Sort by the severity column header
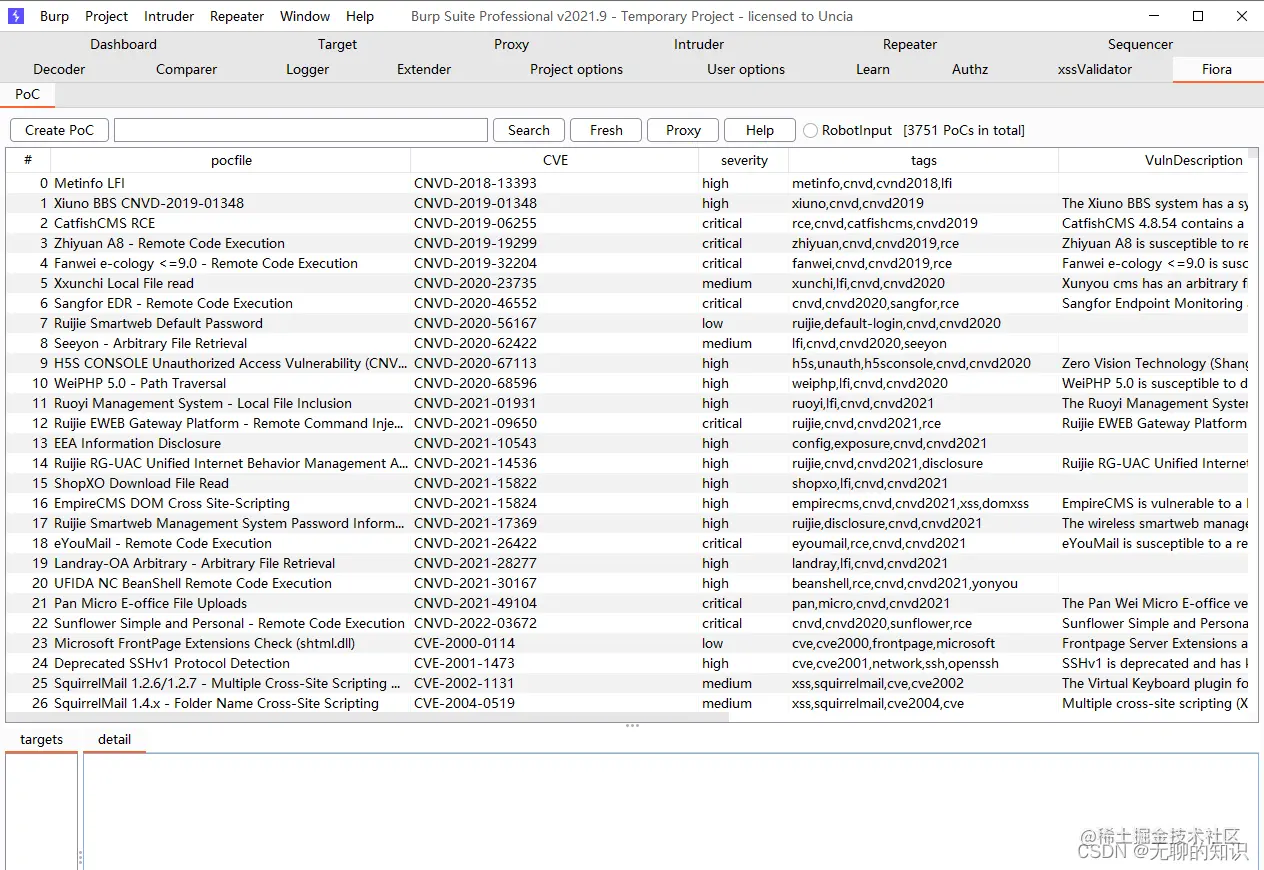1264x870 pixels. pos(744,160)
